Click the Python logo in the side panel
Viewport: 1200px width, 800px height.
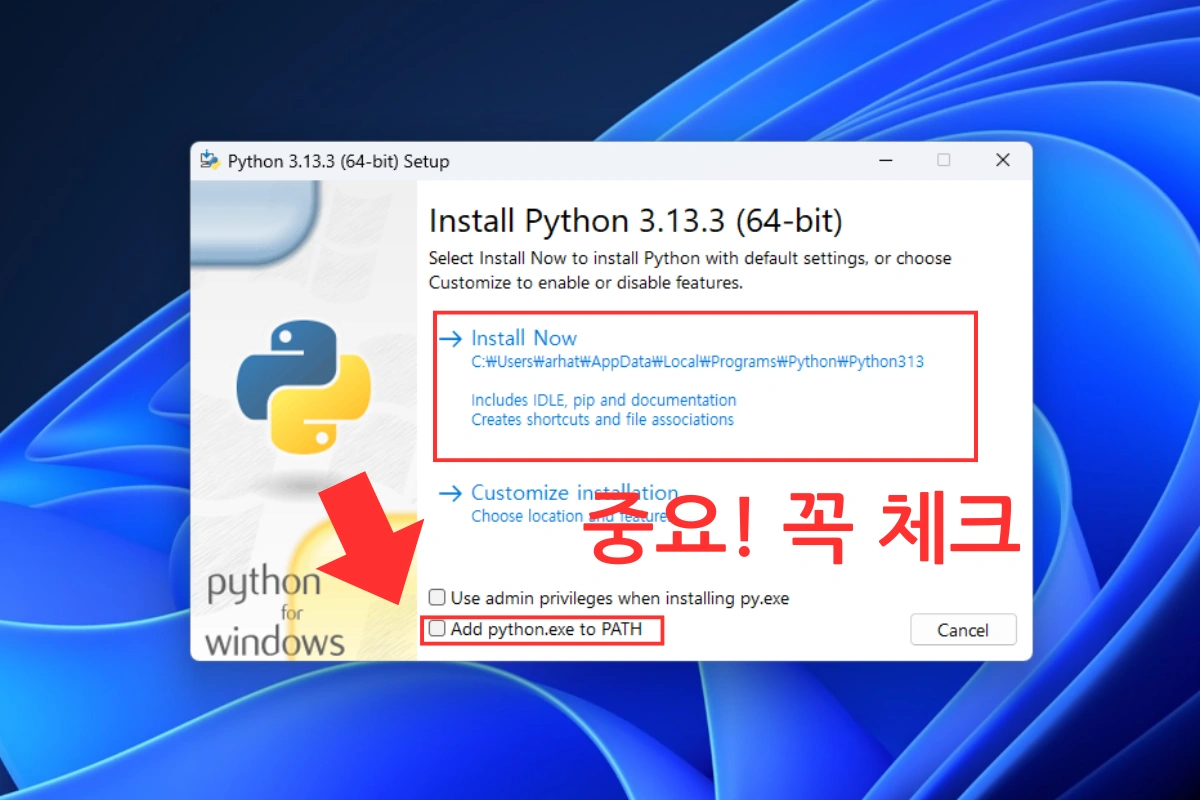coord(304,388)
